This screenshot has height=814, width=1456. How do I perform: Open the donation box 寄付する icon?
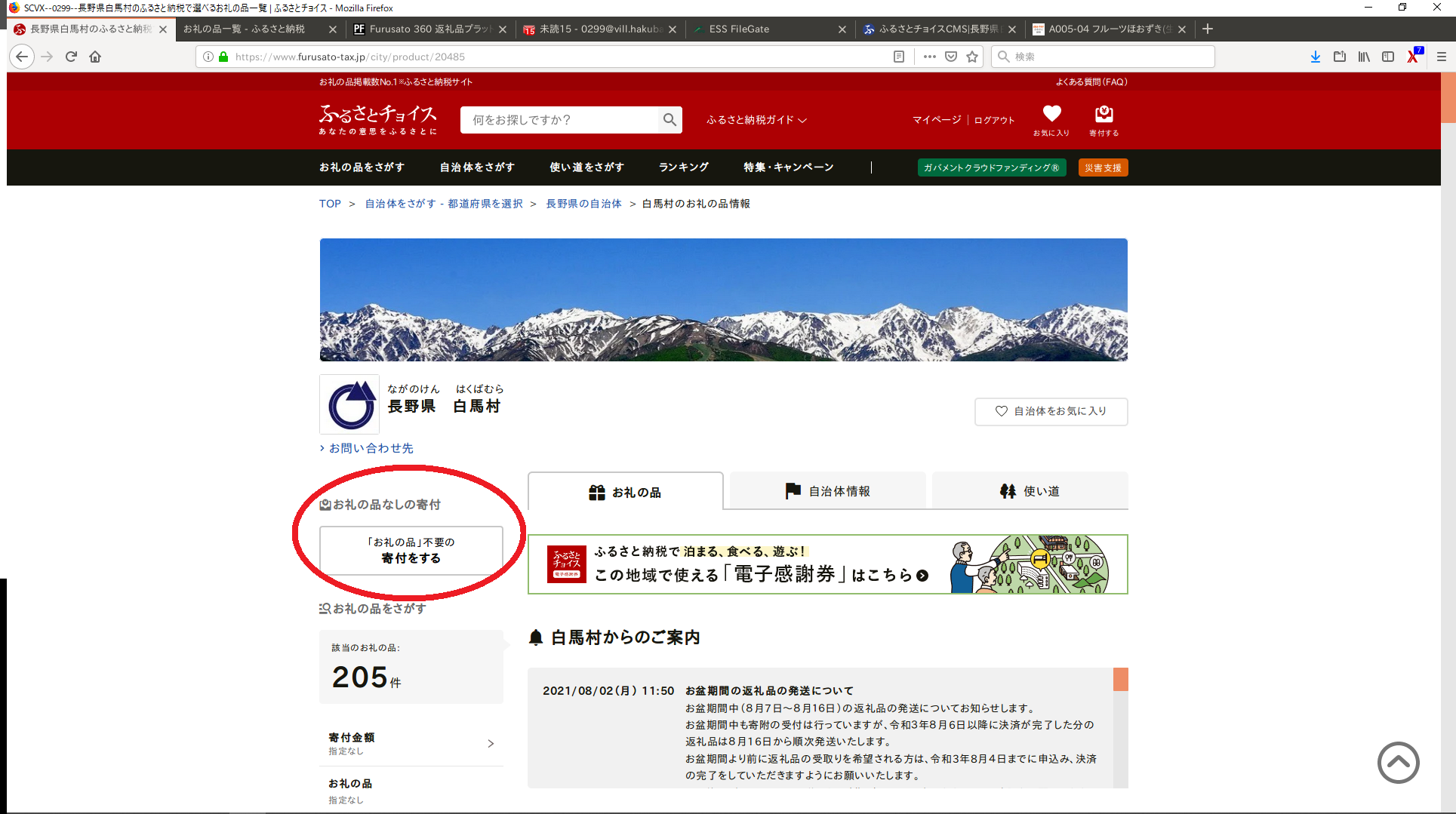[1104, 120]
